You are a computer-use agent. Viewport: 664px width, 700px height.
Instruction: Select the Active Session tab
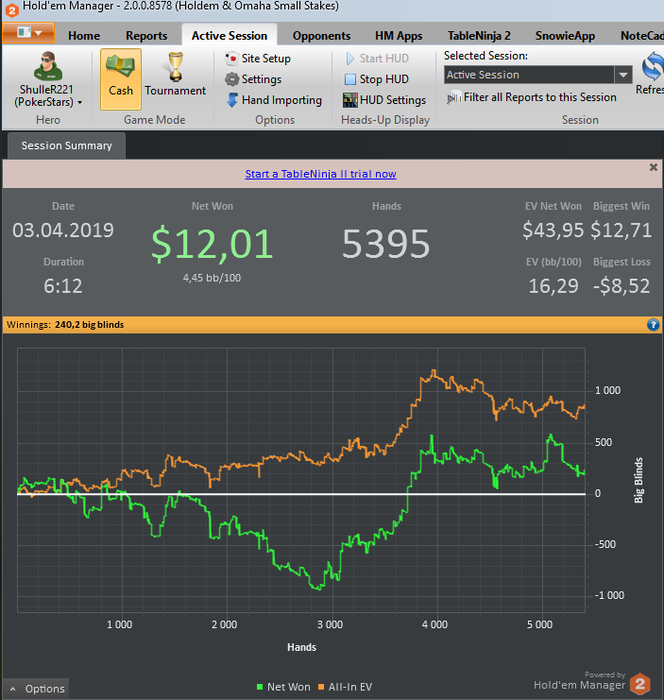pyautogui.click(x=230, y=36)
